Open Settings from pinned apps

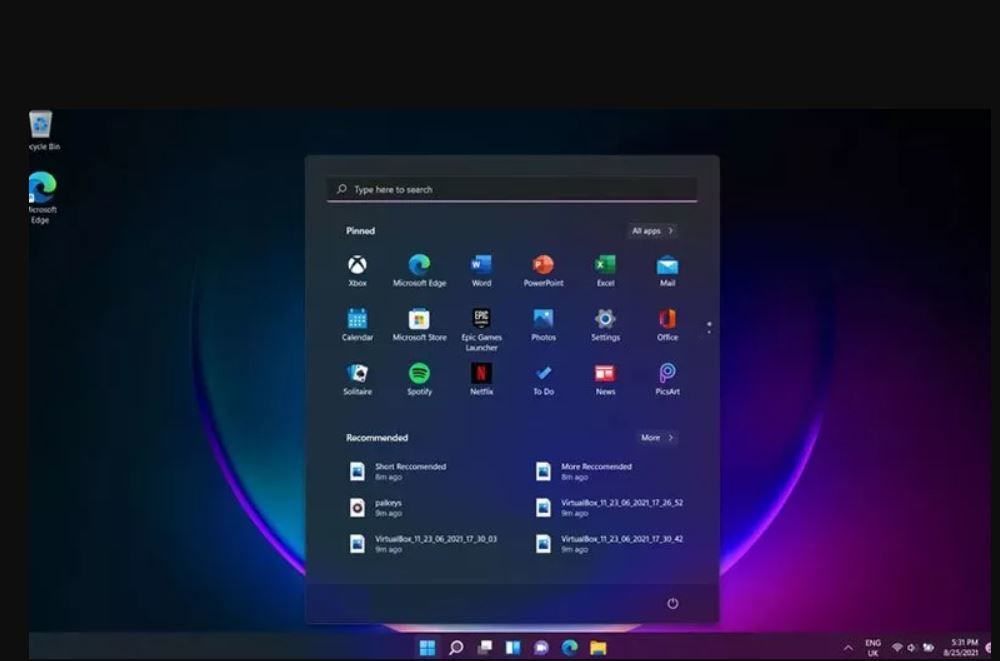(x=605, y=325)
